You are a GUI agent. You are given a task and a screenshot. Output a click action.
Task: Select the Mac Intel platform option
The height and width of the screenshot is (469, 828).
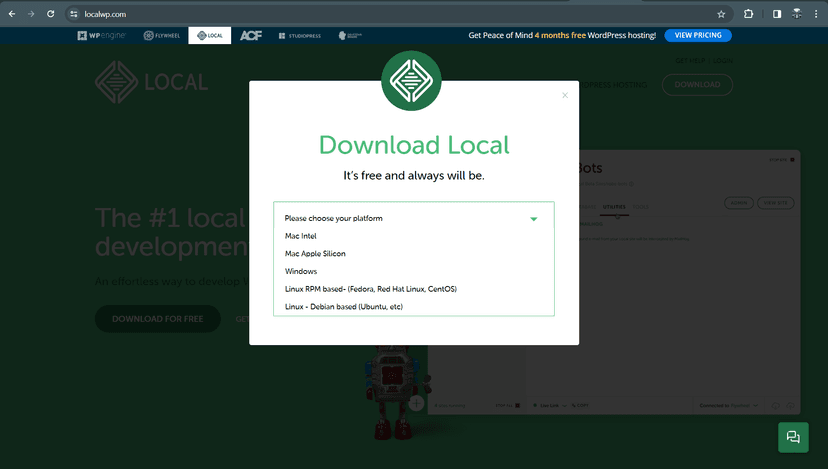(x=300, y=236)
